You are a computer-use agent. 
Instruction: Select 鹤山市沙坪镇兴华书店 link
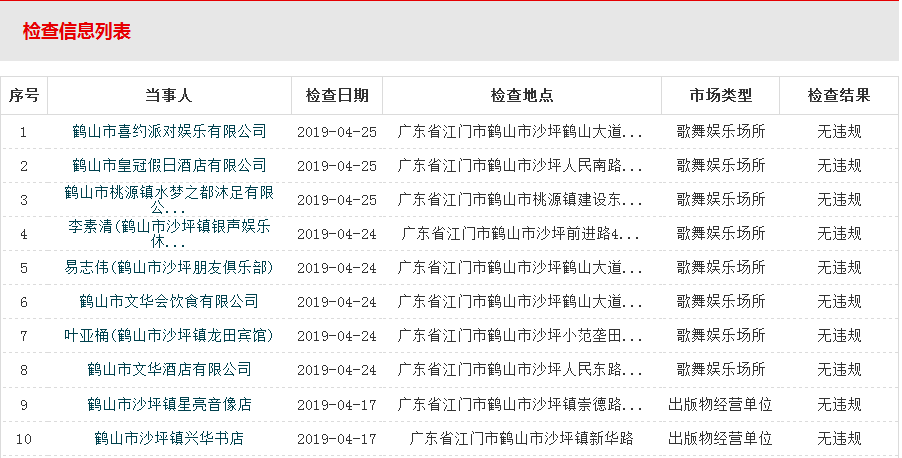[169, 438]
